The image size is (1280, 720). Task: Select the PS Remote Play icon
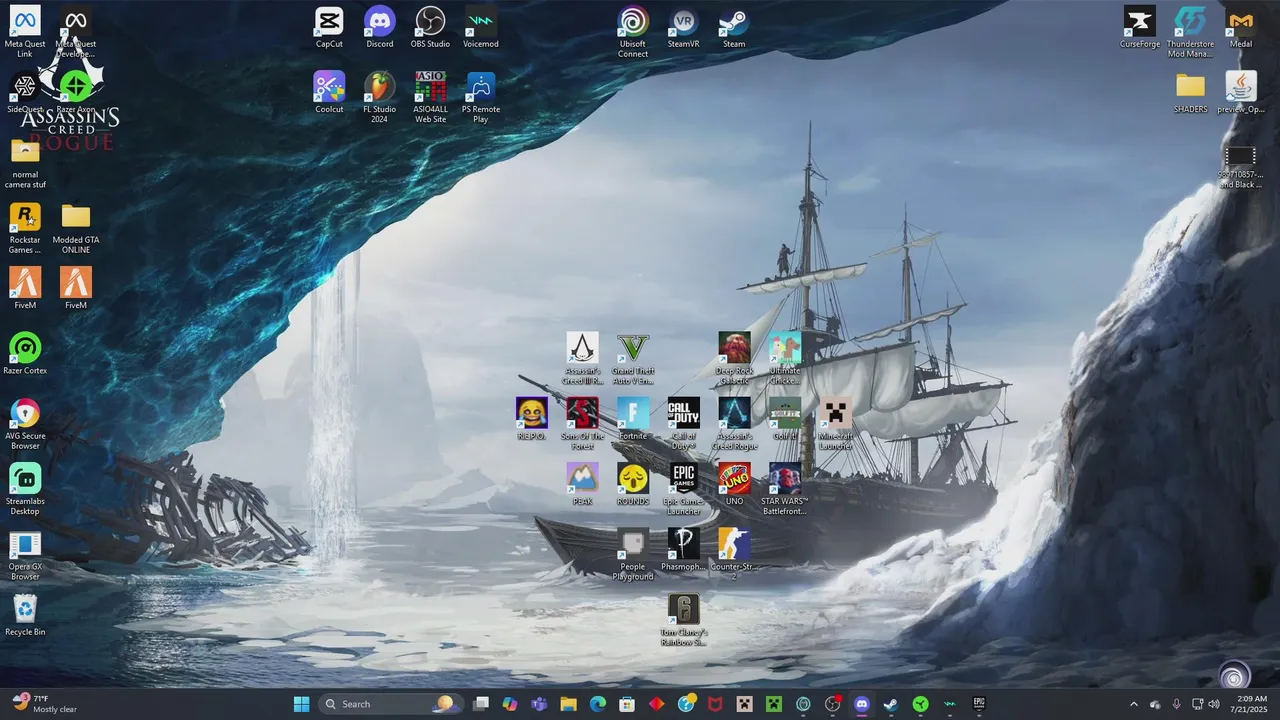pos(481,98)
